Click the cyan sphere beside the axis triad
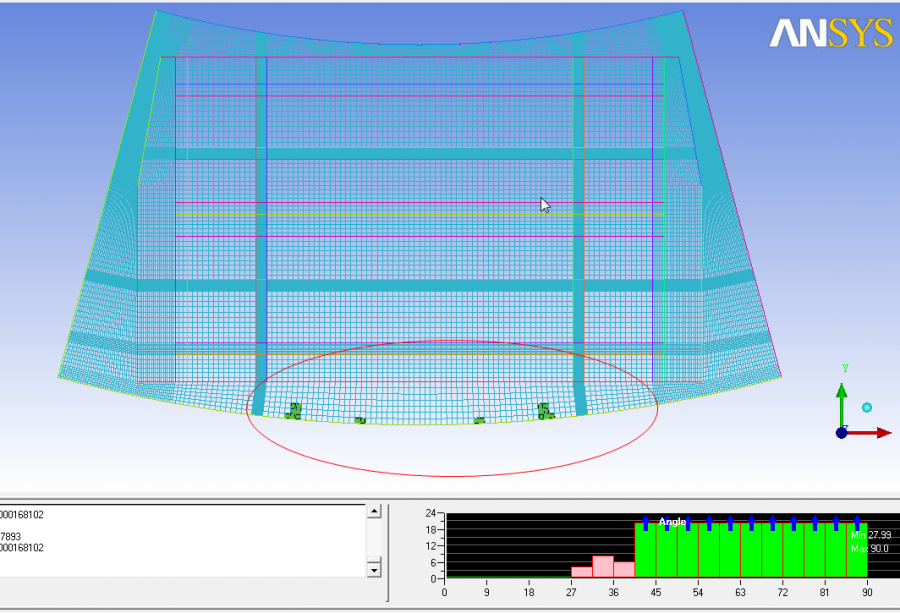The width and height of the screenshot is (900, 613). pyautogui.click(x=867, y=408)
